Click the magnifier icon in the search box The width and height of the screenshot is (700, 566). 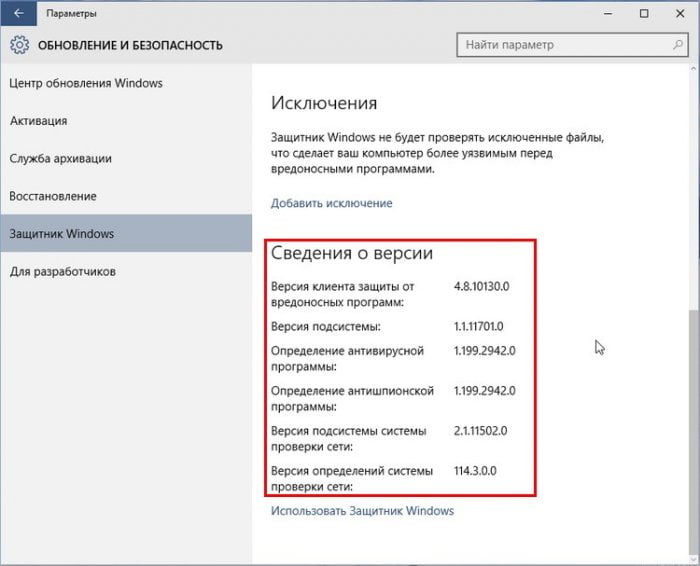tap(674, 45)
